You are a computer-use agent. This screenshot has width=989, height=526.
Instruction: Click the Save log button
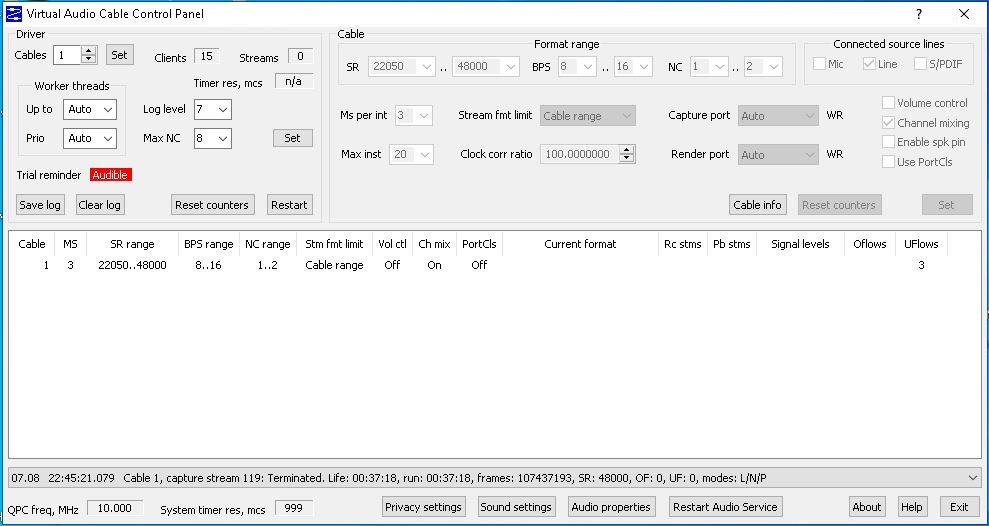[x=40, y=205]
